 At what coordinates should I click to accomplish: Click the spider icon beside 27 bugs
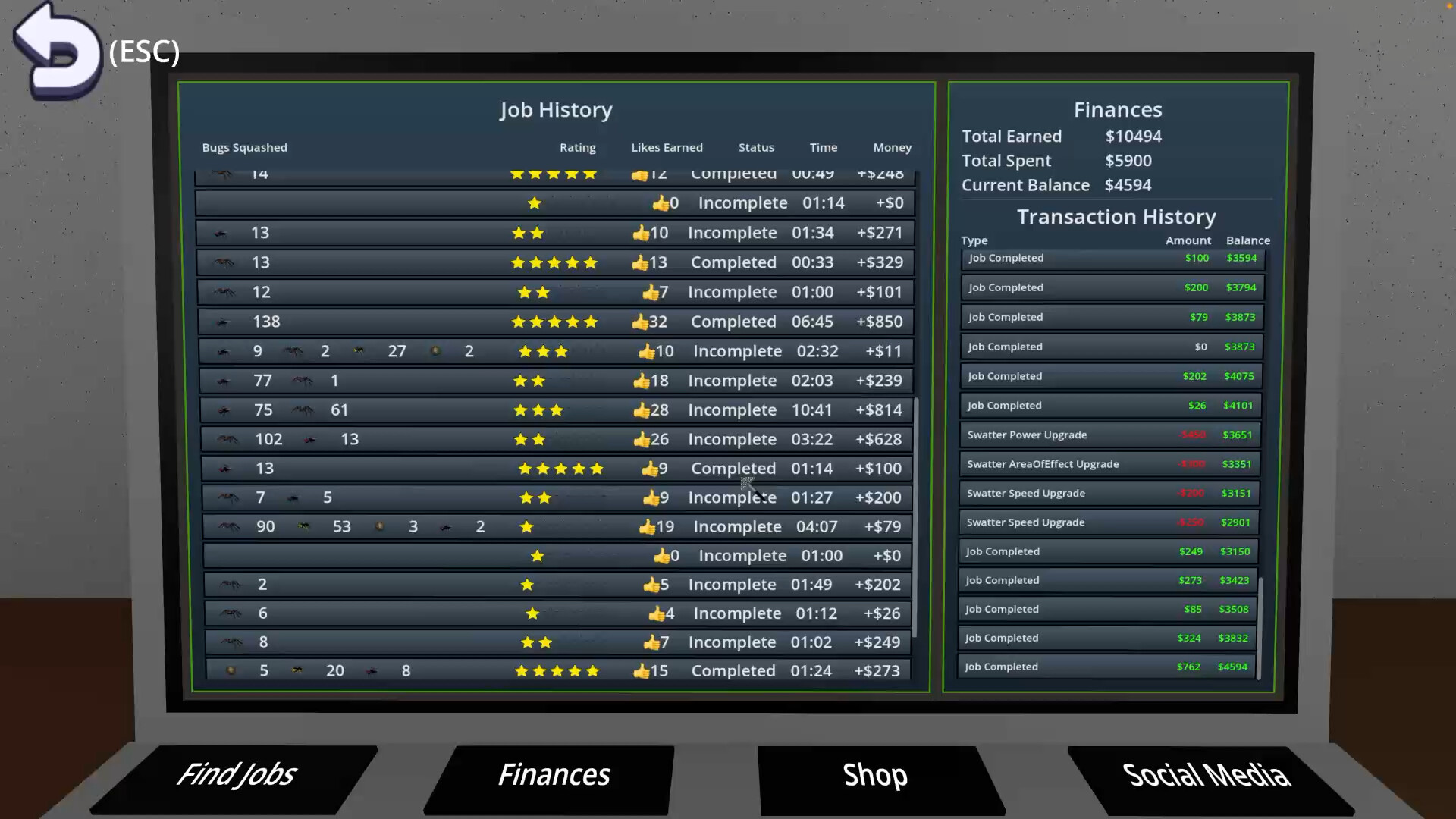click(359, 350)
